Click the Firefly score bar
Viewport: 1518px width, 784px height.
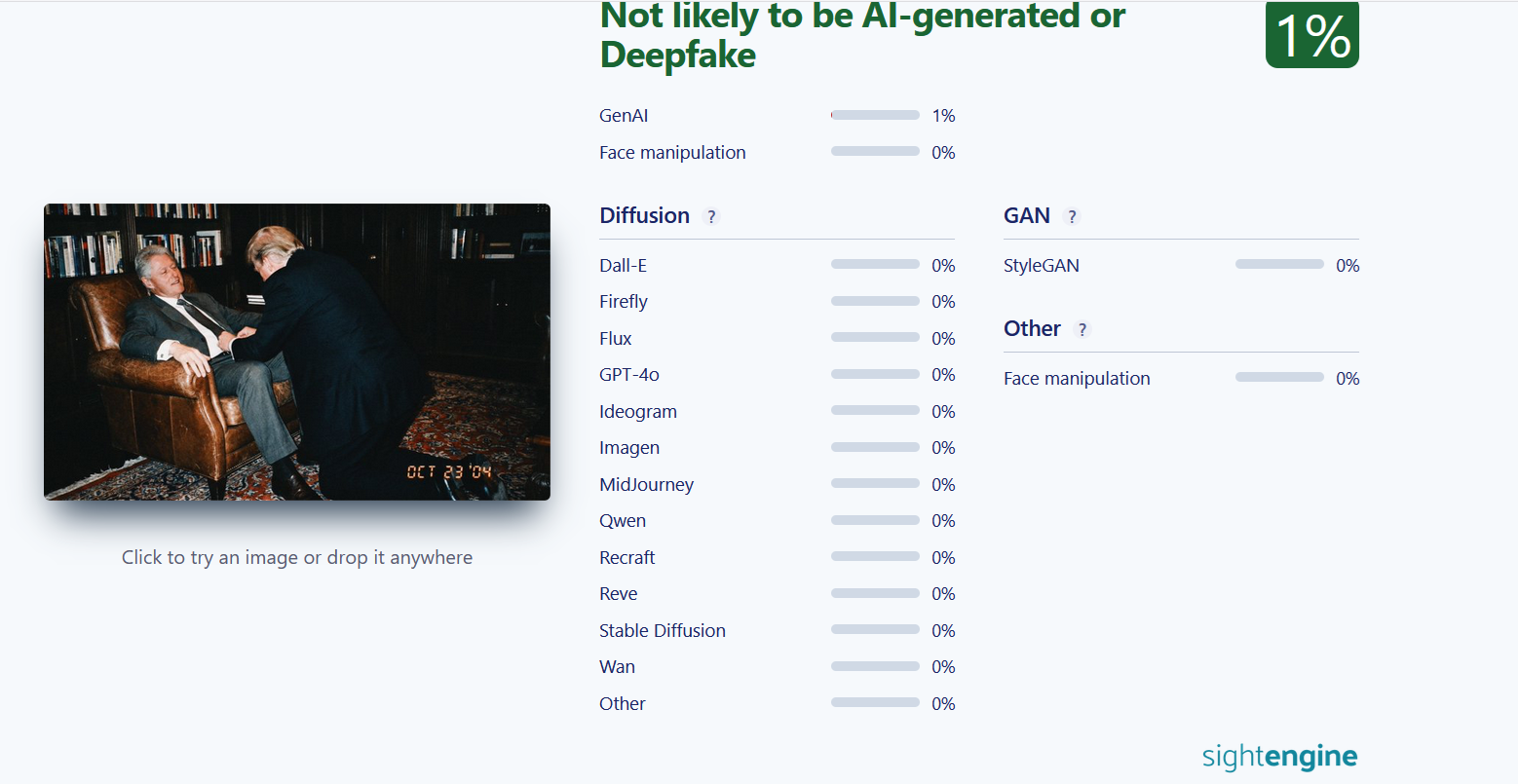tap(875, 301)
